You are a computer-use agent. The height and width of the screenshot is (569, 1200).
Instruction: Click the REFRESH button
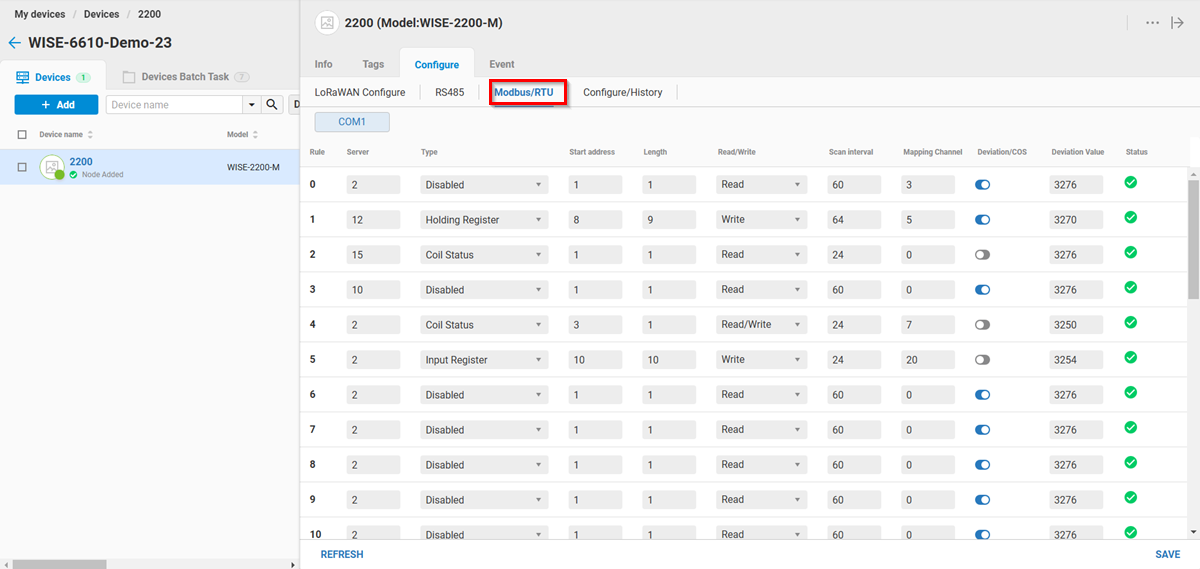342,554
